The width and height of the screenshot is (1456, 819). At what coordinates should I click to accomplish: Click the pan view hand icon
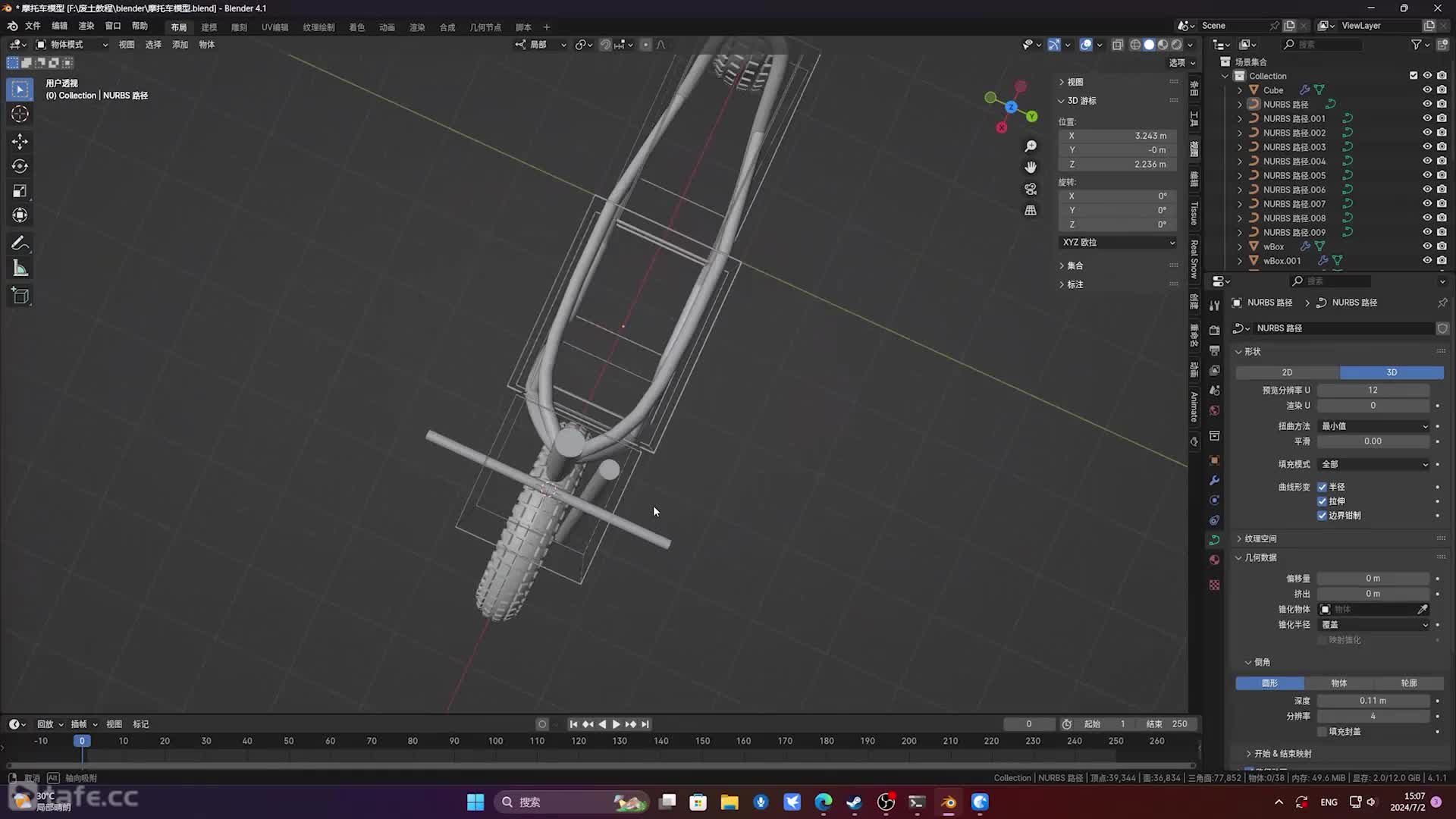[1031, 168]
